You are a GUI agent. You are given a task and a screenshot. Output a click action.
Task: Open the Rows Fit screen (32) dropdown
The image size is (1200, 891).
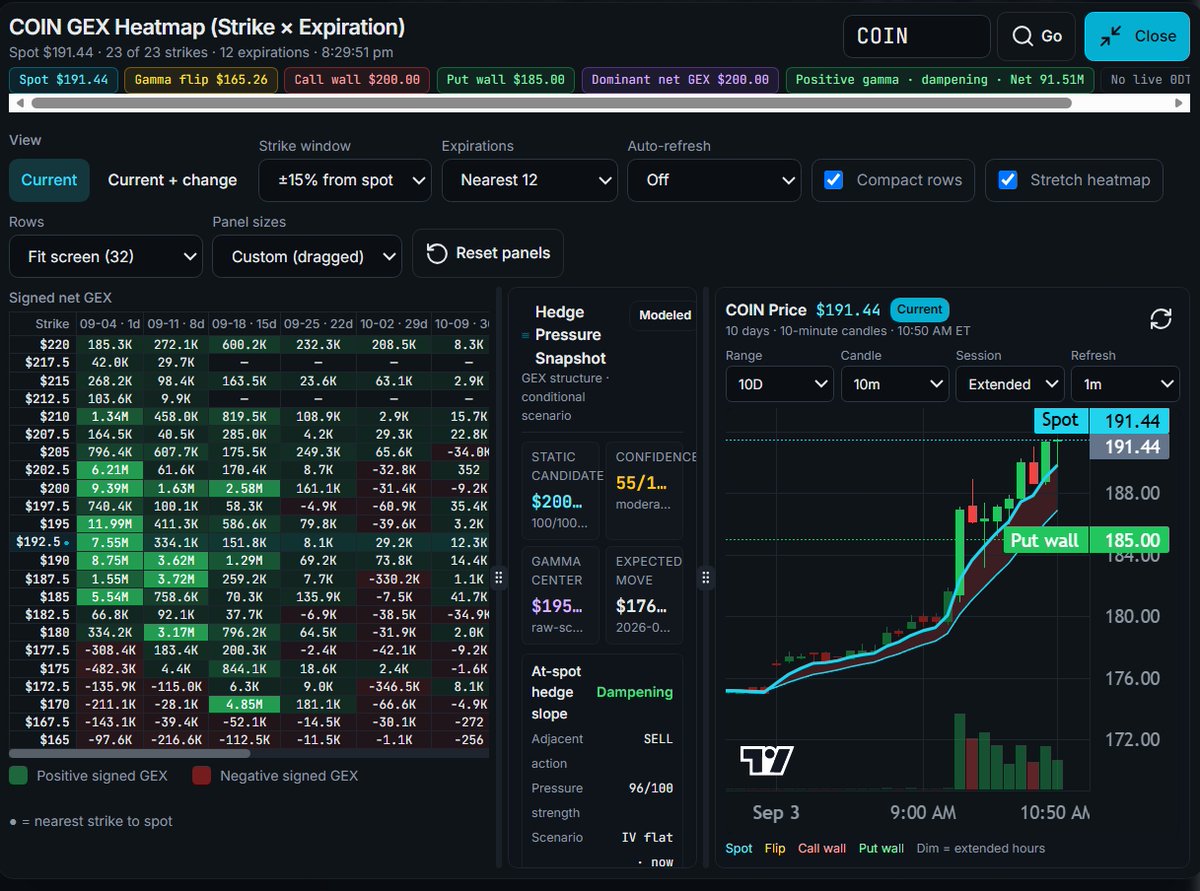coord(106,256)
